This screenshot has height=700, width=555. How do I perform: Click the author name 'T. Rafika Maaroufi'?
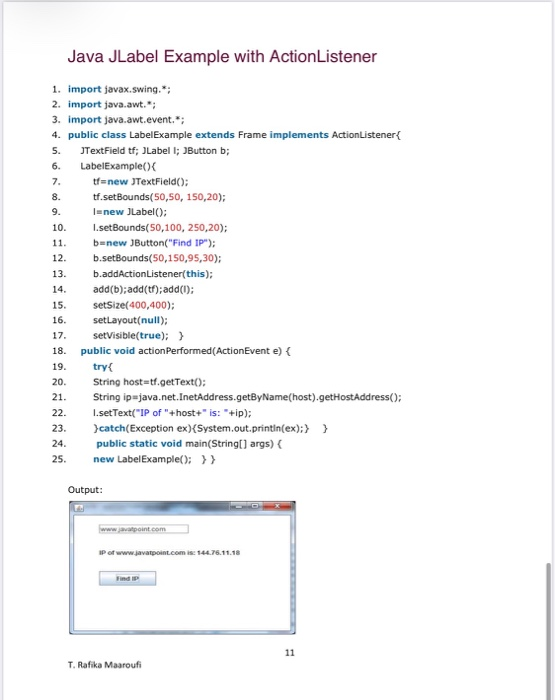(104, 665)
